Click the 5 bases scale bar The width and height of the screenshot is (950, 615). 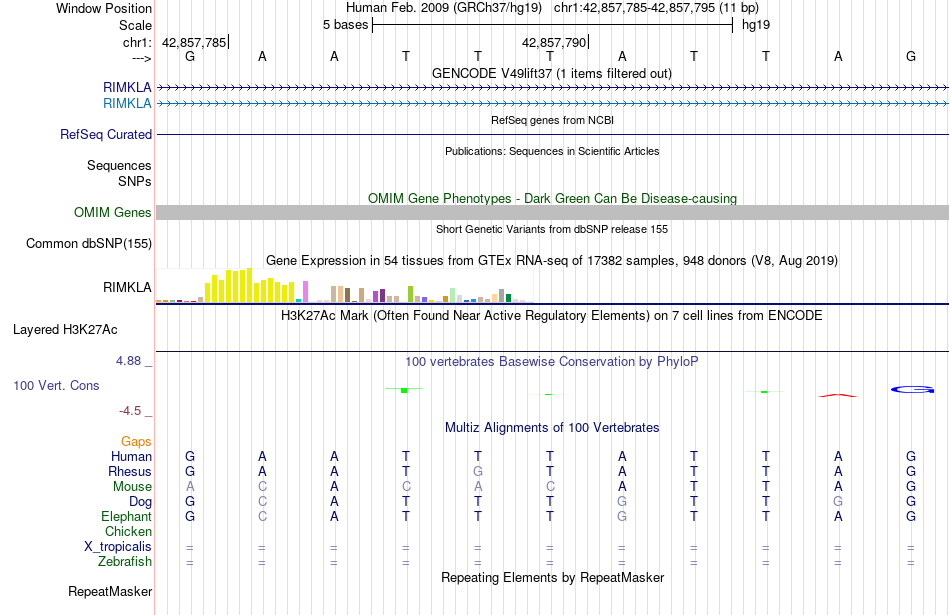click(553, 25)
